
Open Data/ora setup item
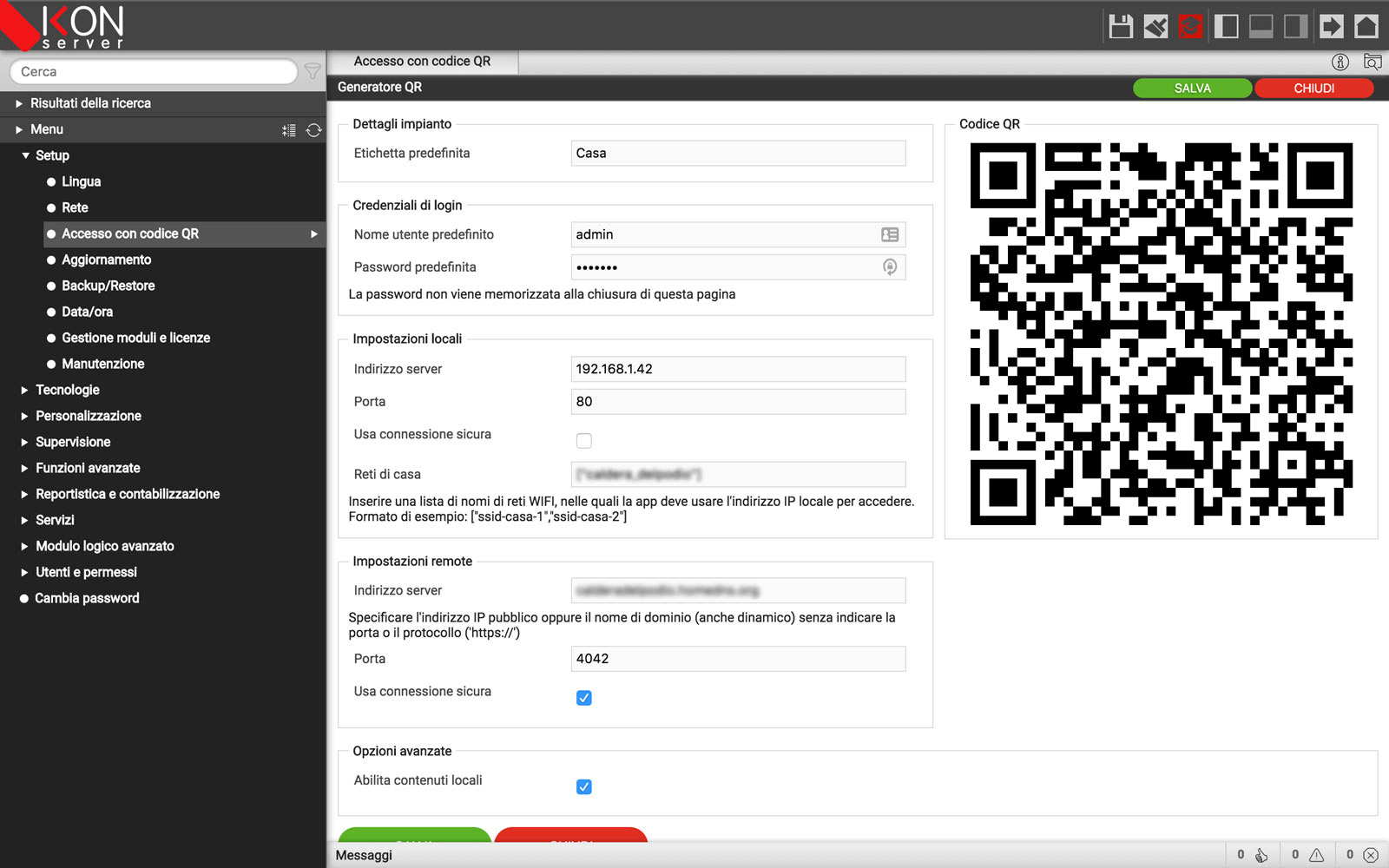[x=87, y=312]
